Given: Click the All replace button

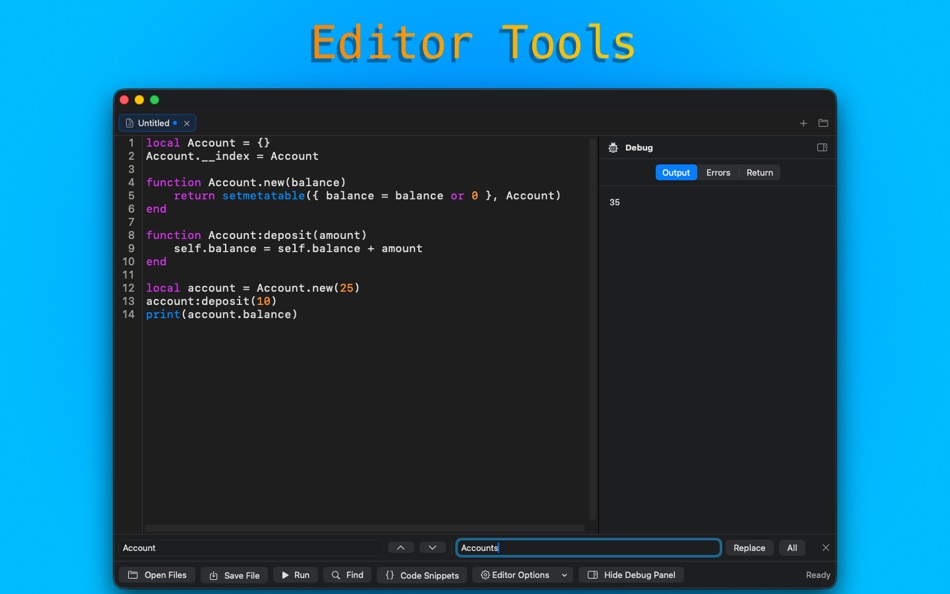Looking at the screenshot, I should pyautogui.click(x=792, y=548).
